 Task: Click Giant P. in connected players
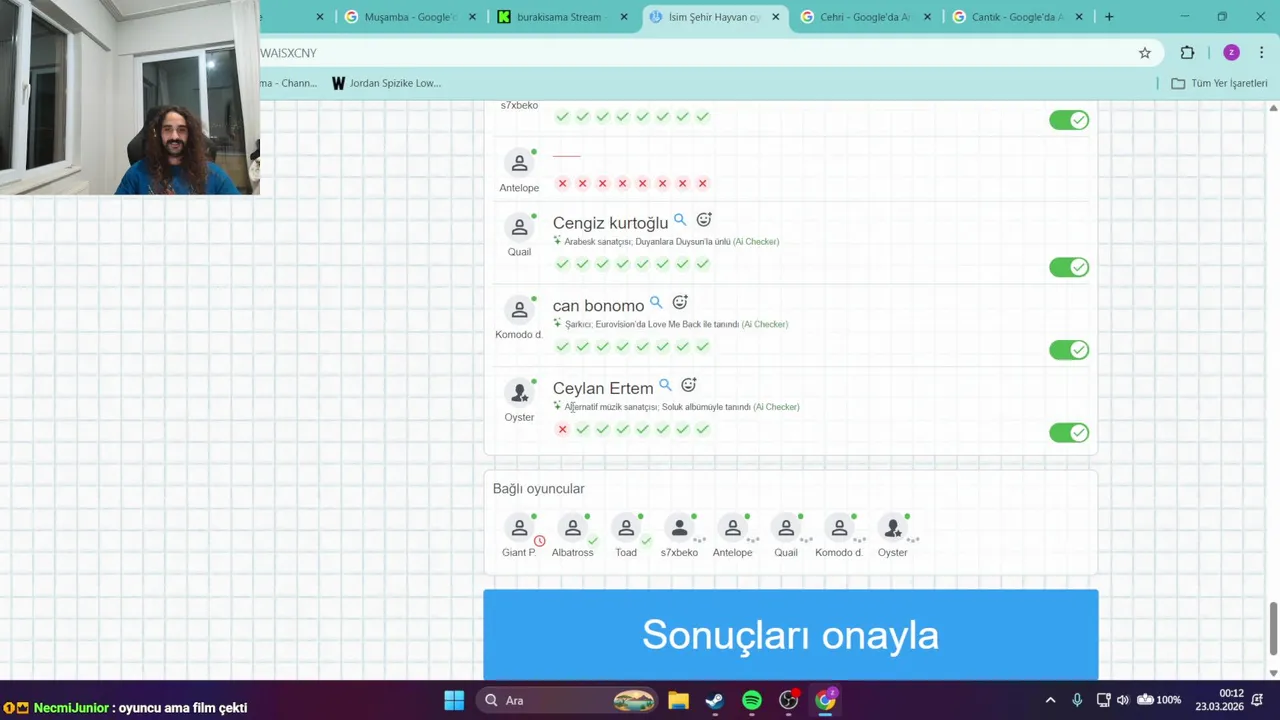tap(519, 528)
